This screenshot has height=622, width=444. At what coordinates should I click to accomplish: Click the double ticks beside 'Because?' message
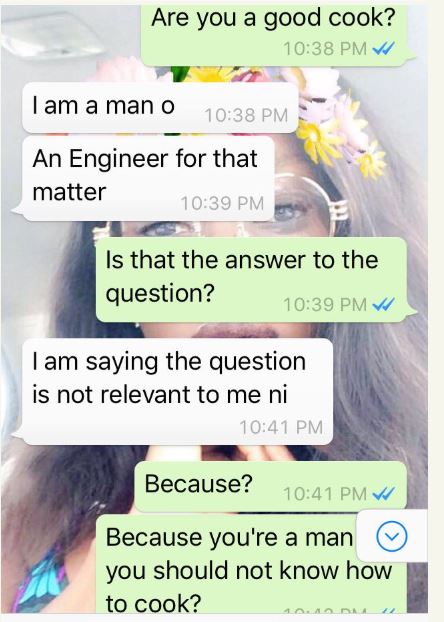(384, 494)
